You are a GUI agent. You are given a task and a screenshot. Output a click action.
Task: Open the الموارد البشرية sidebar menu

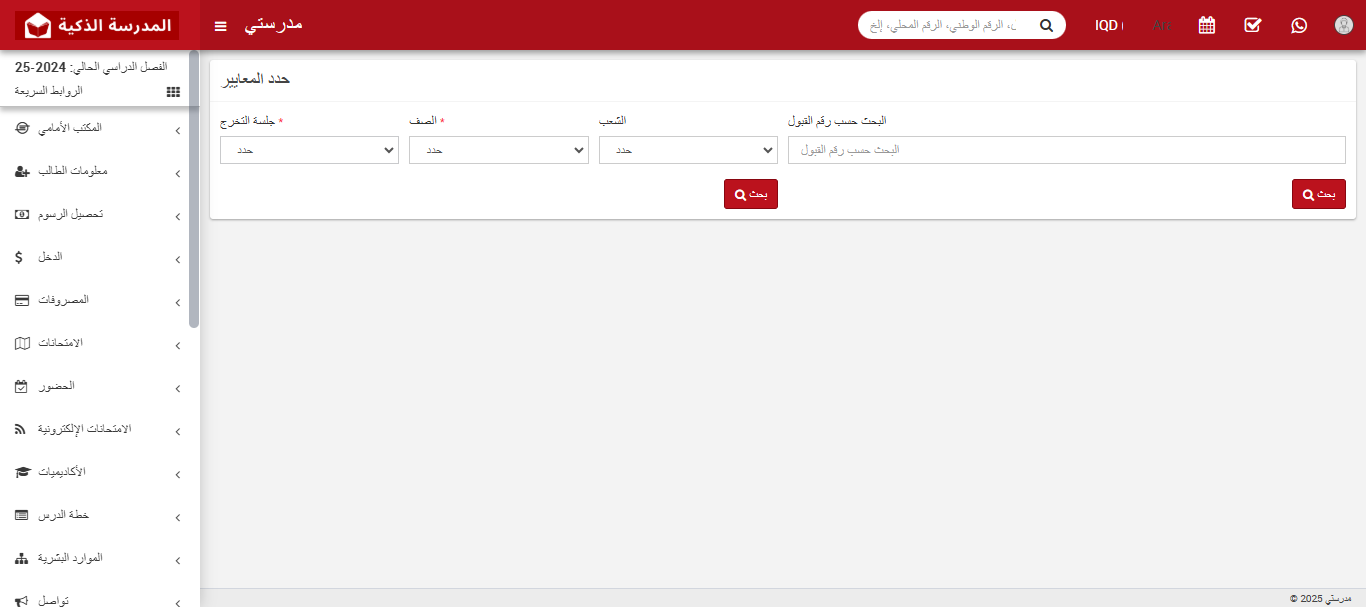[97, 558]
